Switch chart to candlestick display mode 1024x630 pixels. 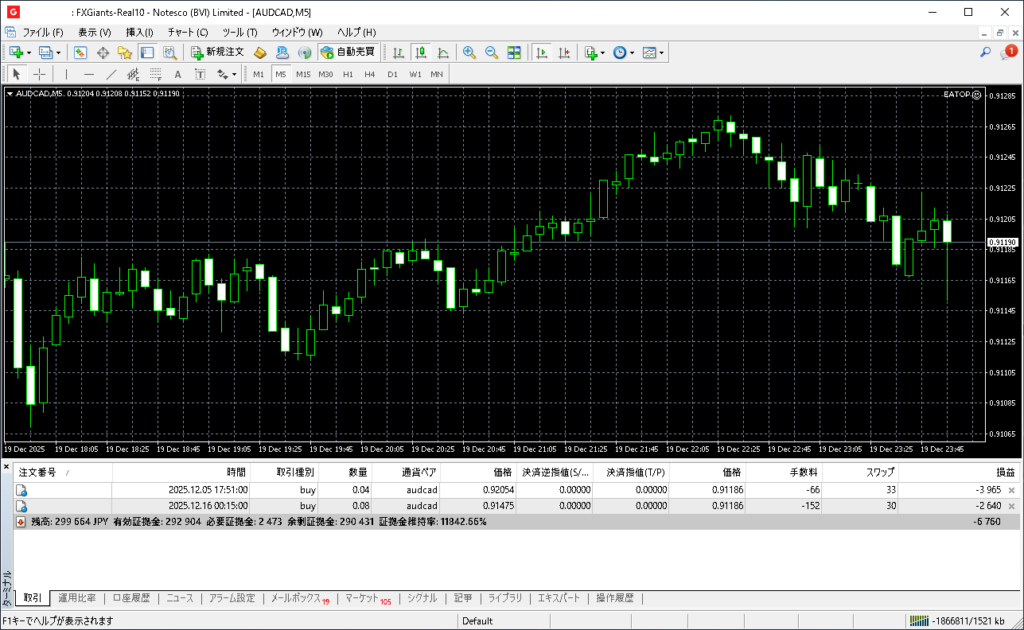click(x=421, y=52)
